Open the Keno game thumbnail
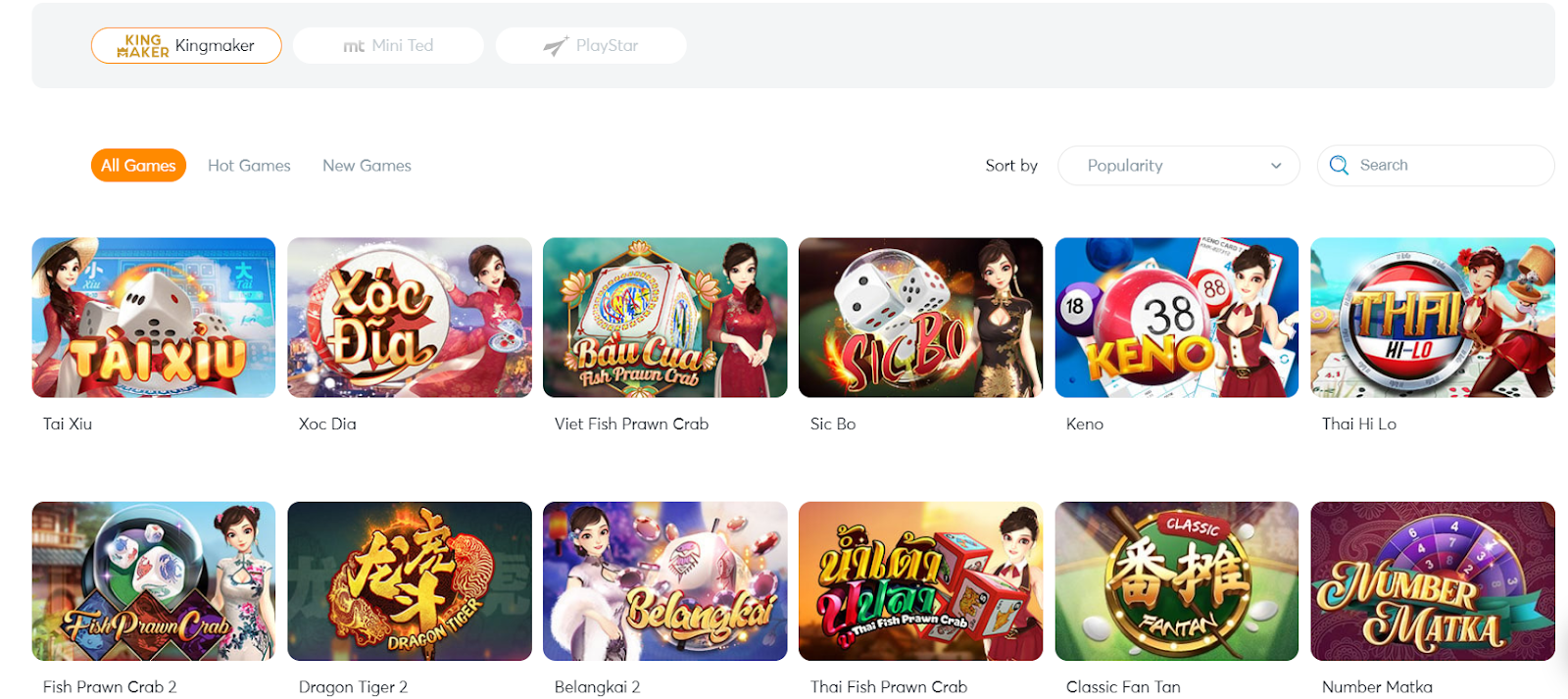The width and height of the screenshot is (1568, 699). (1177, 318)
